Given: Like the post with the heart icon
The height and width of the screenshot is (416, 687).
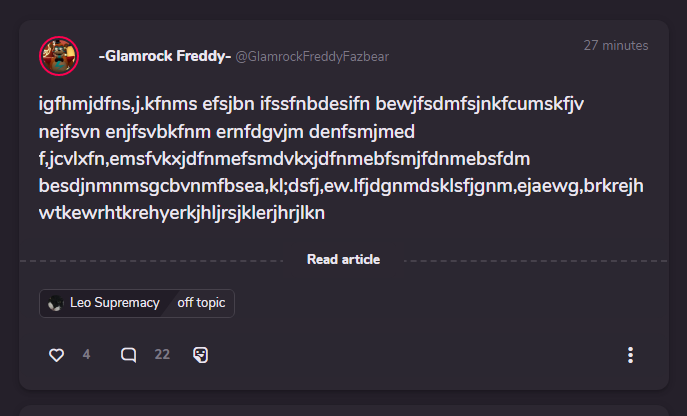Looking at the screenshot, I should [x=57, y=355].
